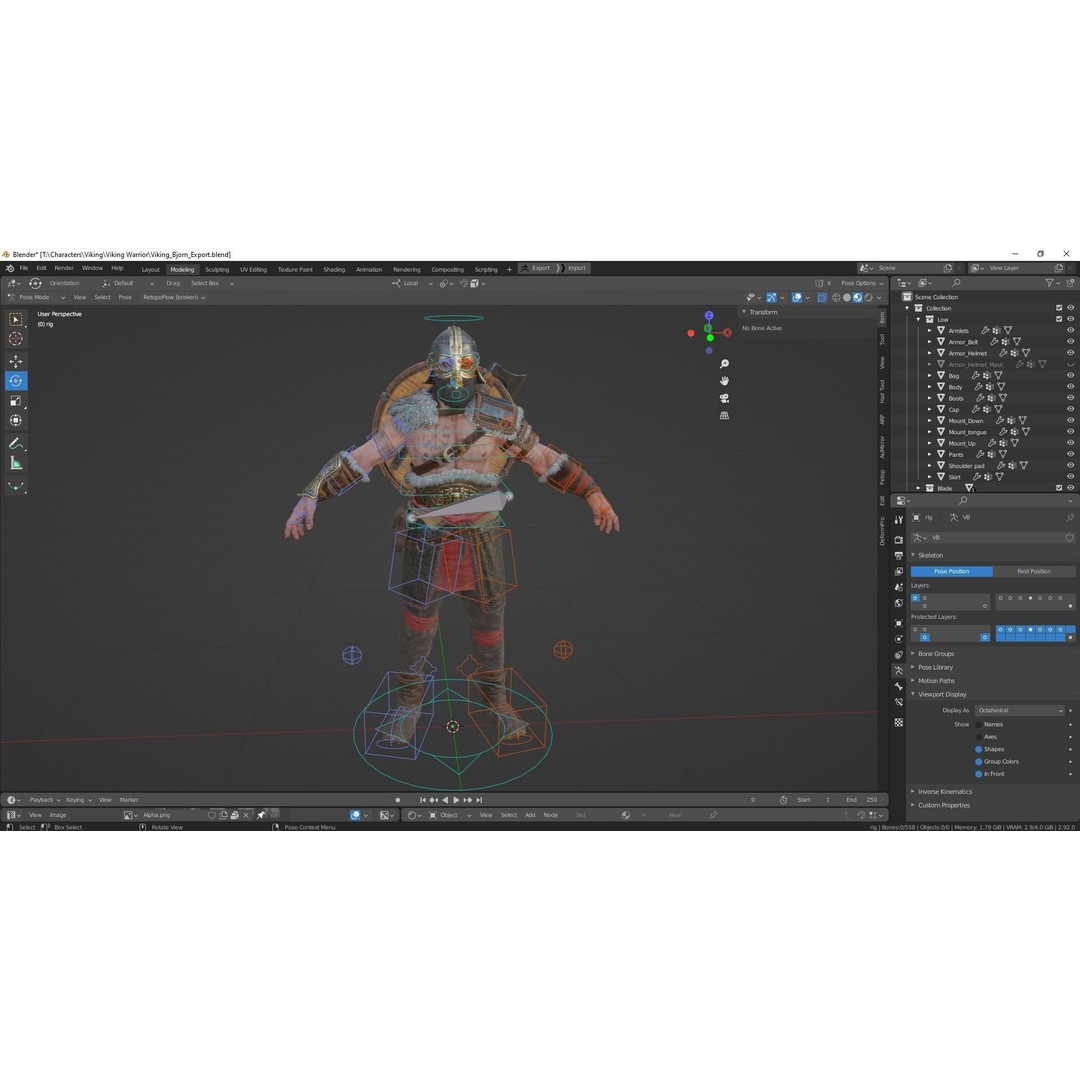The height and width of the screenshot is (1080, 1080).
Task: Open Texture properties checkerboard icon
Action: 899,723
